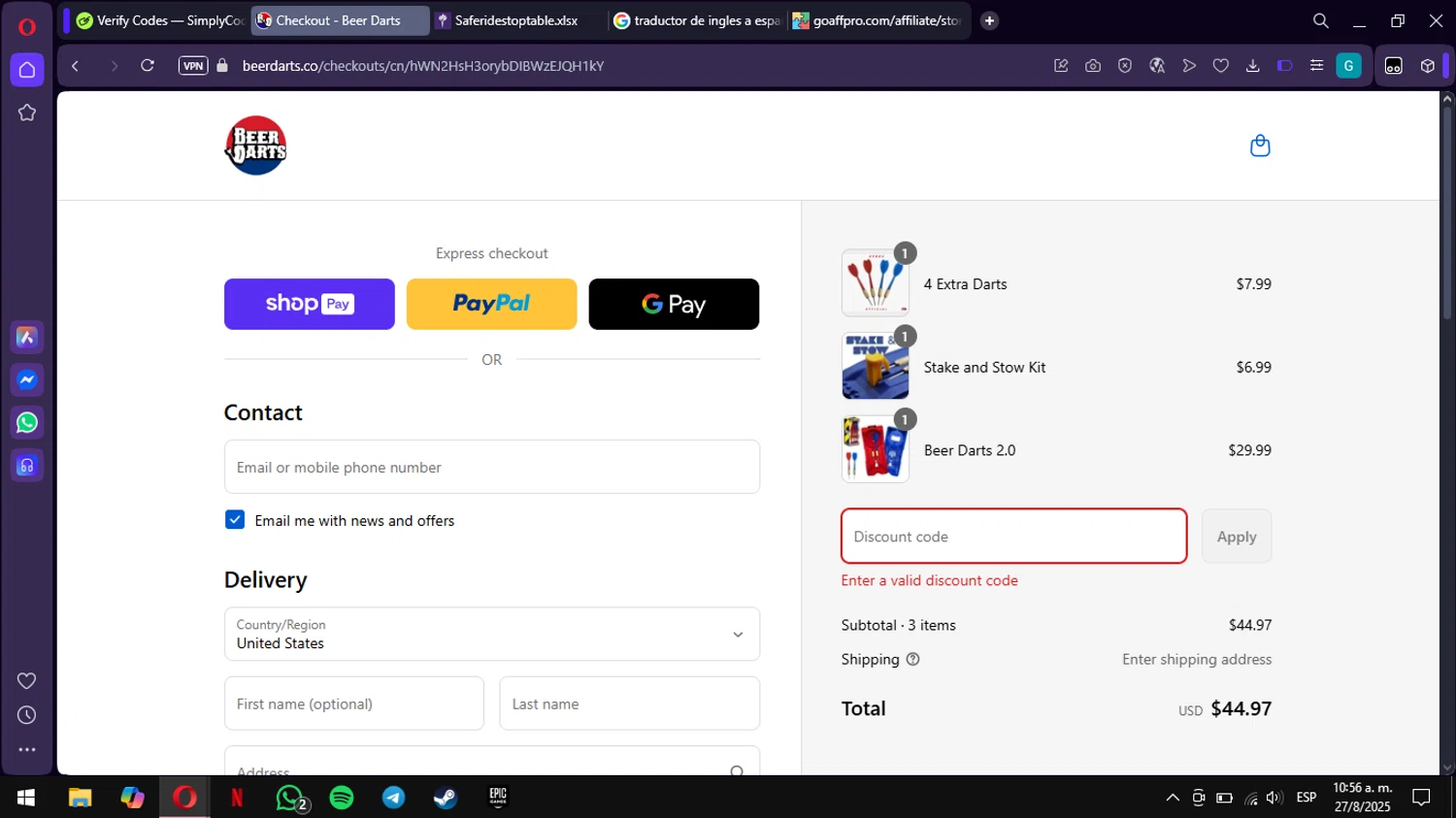This screenshot has height=818, width=1456.
Task: Show hidden system tray icons
Action: [1173, 798]
